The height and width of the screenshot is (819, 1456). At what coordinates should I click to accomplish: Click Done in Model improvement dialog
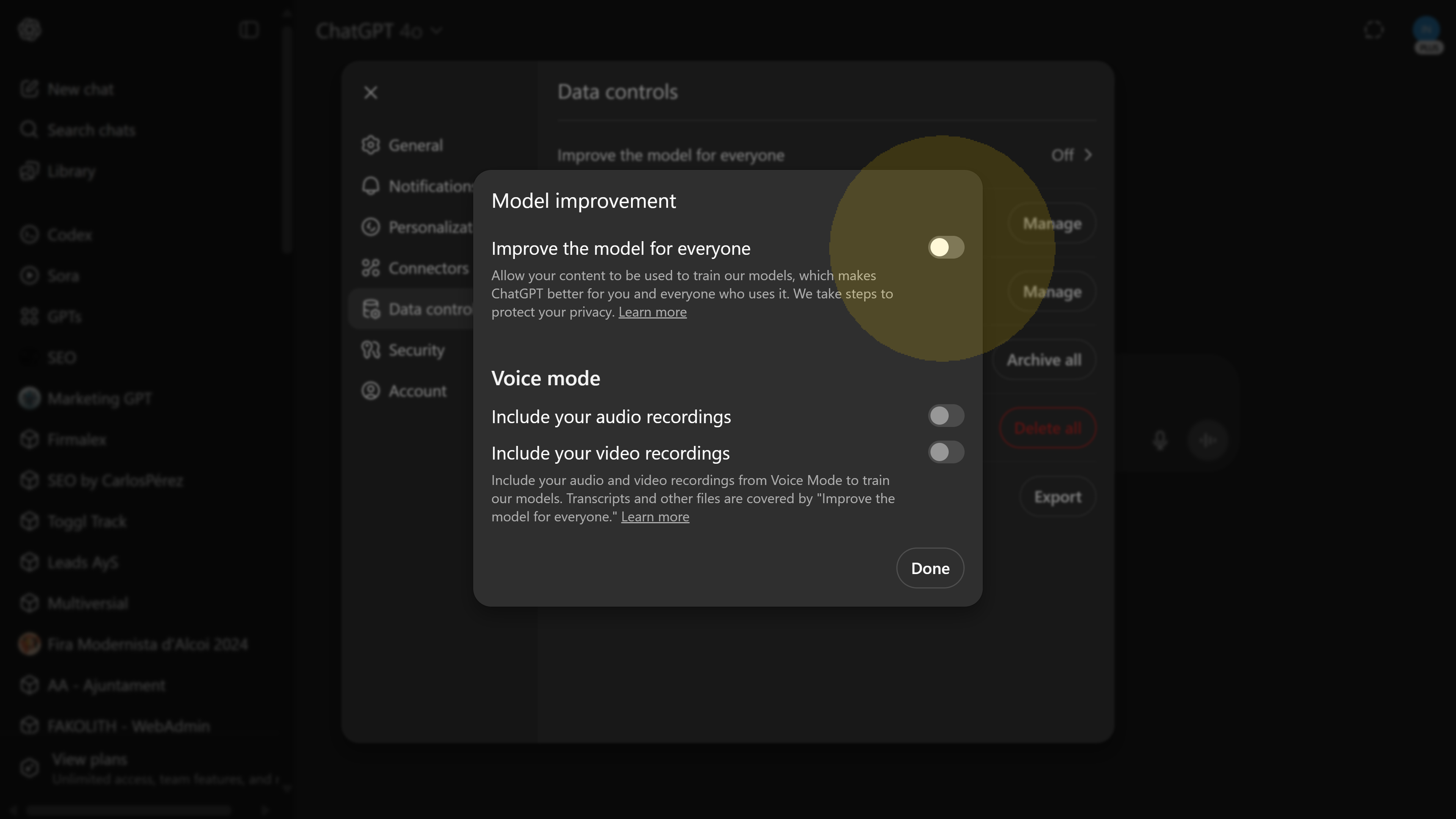[930, 568]
